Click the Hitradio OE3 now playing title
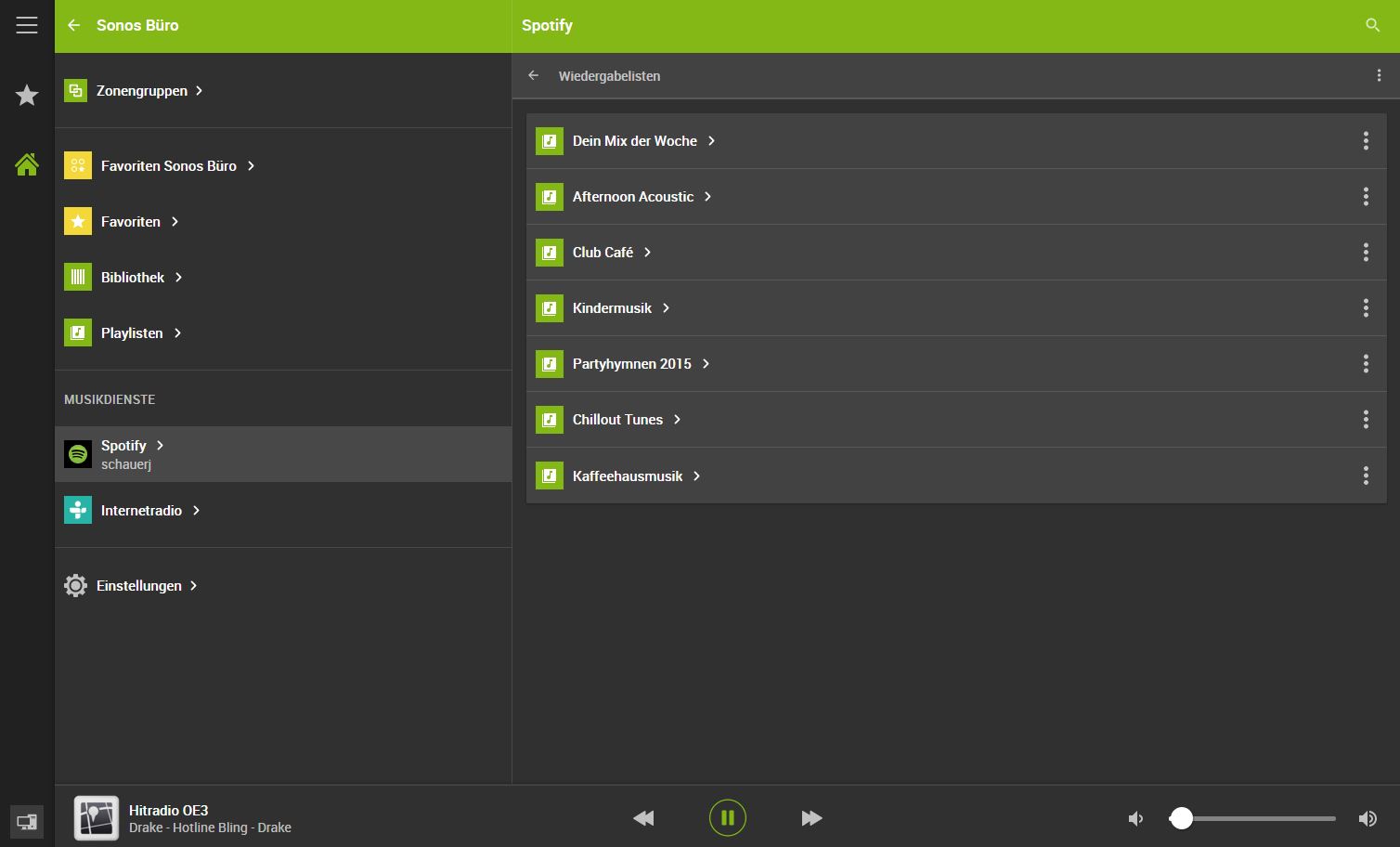The width and height of the screenshot is (1400, 847). [168, 810]
